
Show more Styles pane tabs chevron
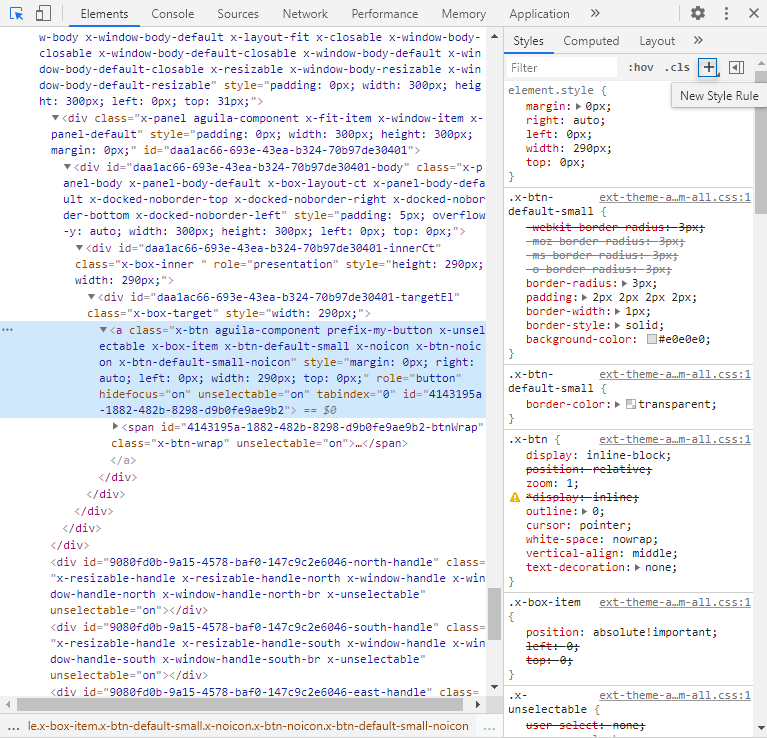point(698,40)
